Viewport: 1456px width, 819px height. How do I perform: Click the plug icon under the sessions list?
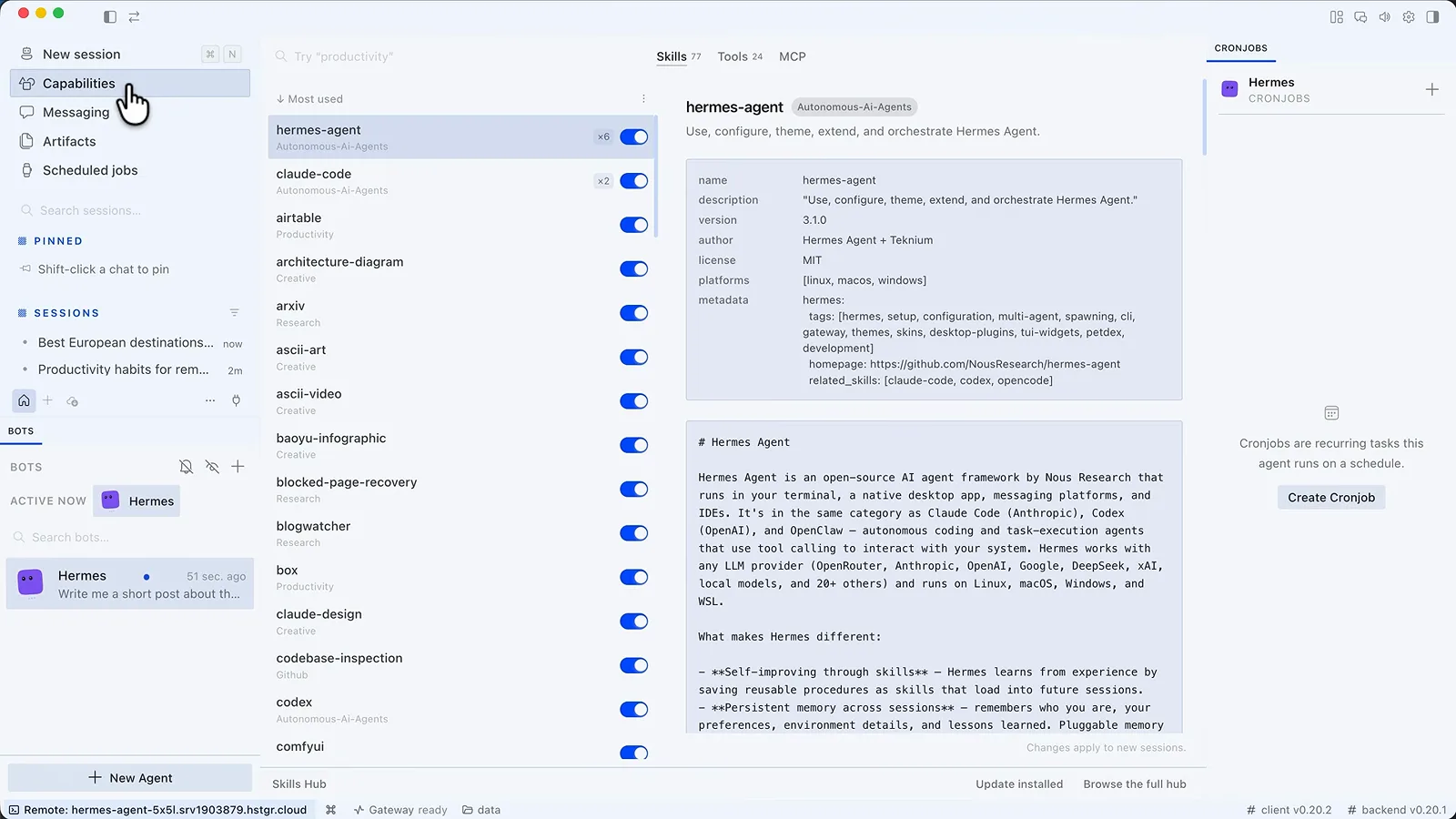(236, 400)
